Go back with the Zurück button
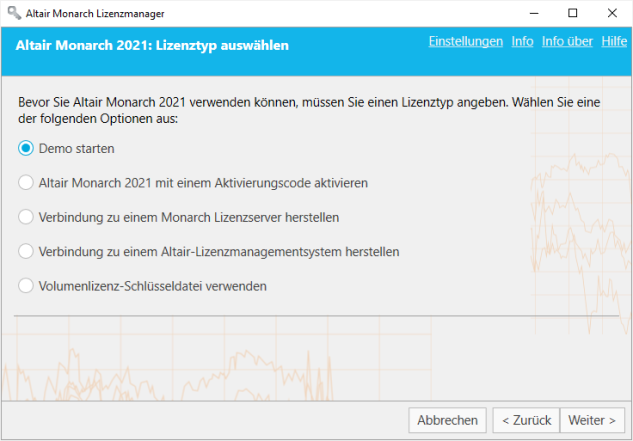 (x=526, y=420)
